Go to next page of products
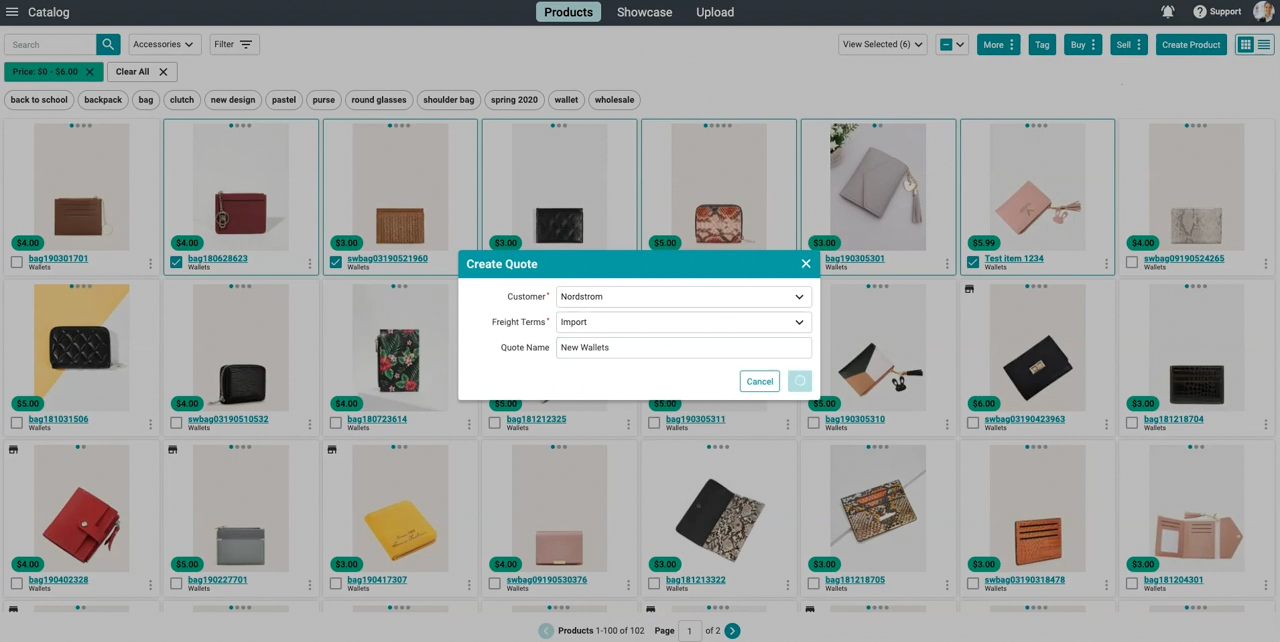Screen dimensions: 1280x642 (732, 631)
